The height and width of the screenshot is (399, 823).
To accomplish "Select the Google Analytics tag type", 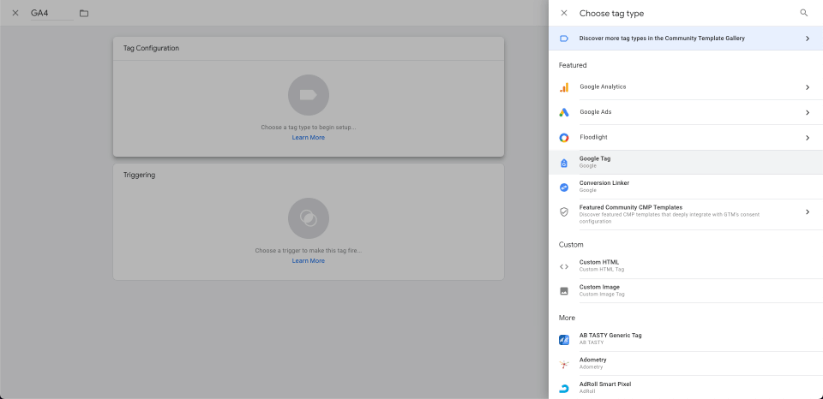I will coord(685,87).
